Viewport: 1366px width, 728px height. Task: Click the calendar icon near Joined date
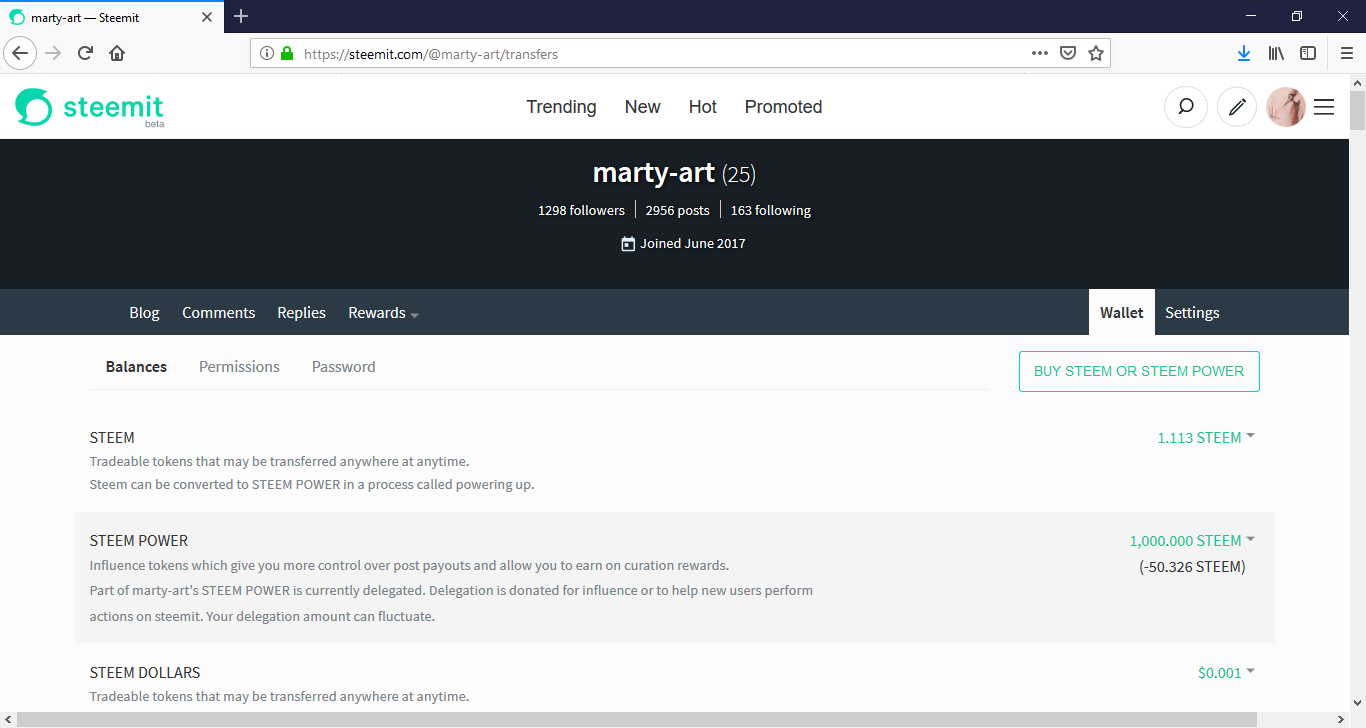[x=628, y=244]
